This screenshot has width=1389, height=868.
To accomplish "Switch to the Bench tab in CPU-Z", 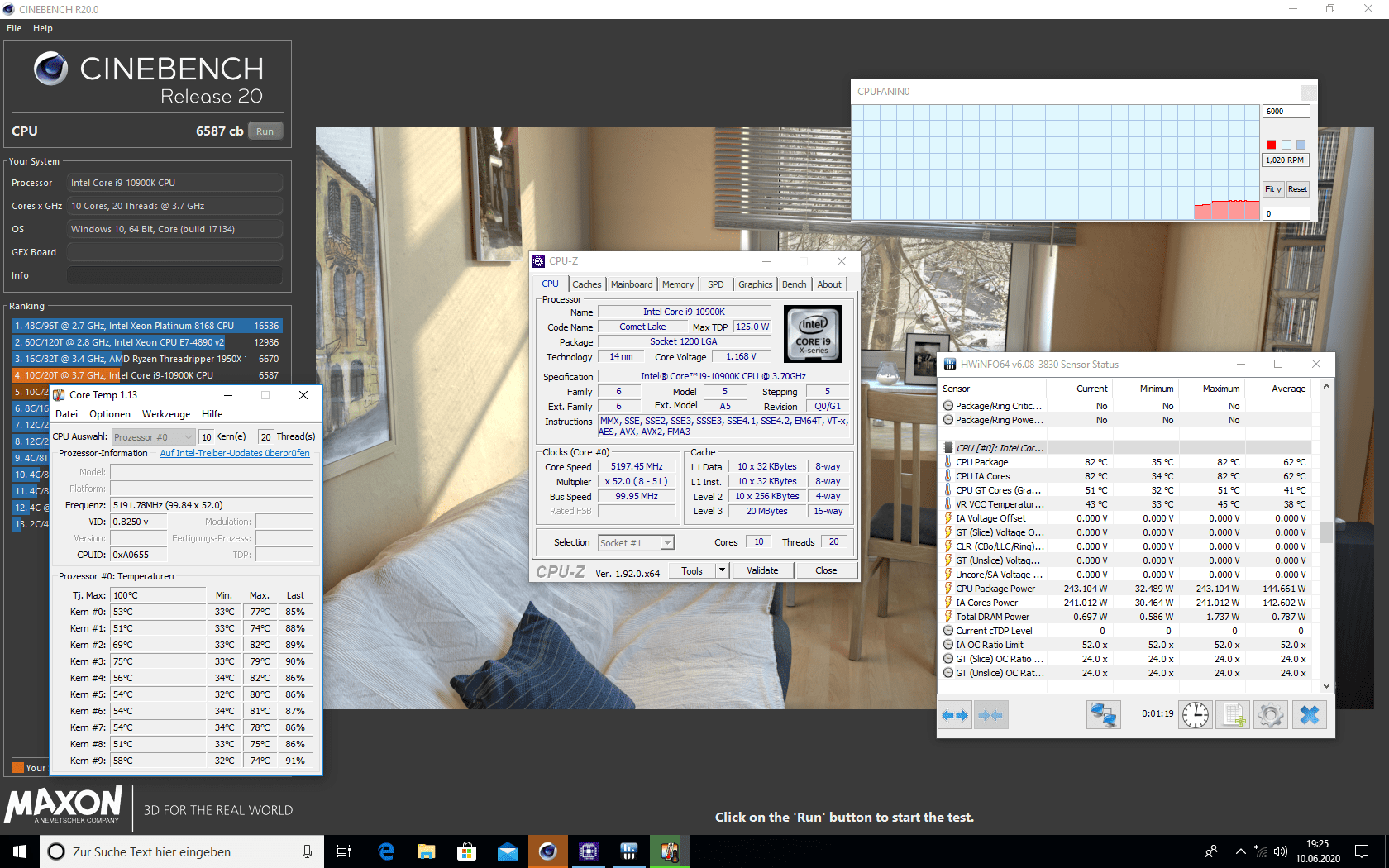I will tap(795, 284).
